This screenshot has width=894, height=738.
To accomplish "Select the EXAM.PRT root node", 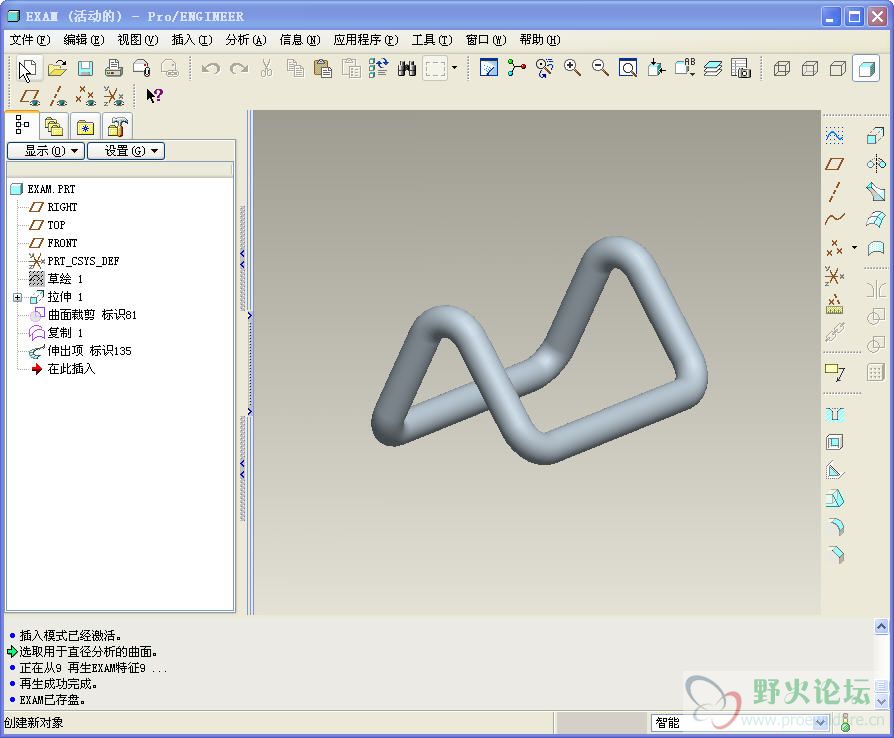I will tap(51, 189).
